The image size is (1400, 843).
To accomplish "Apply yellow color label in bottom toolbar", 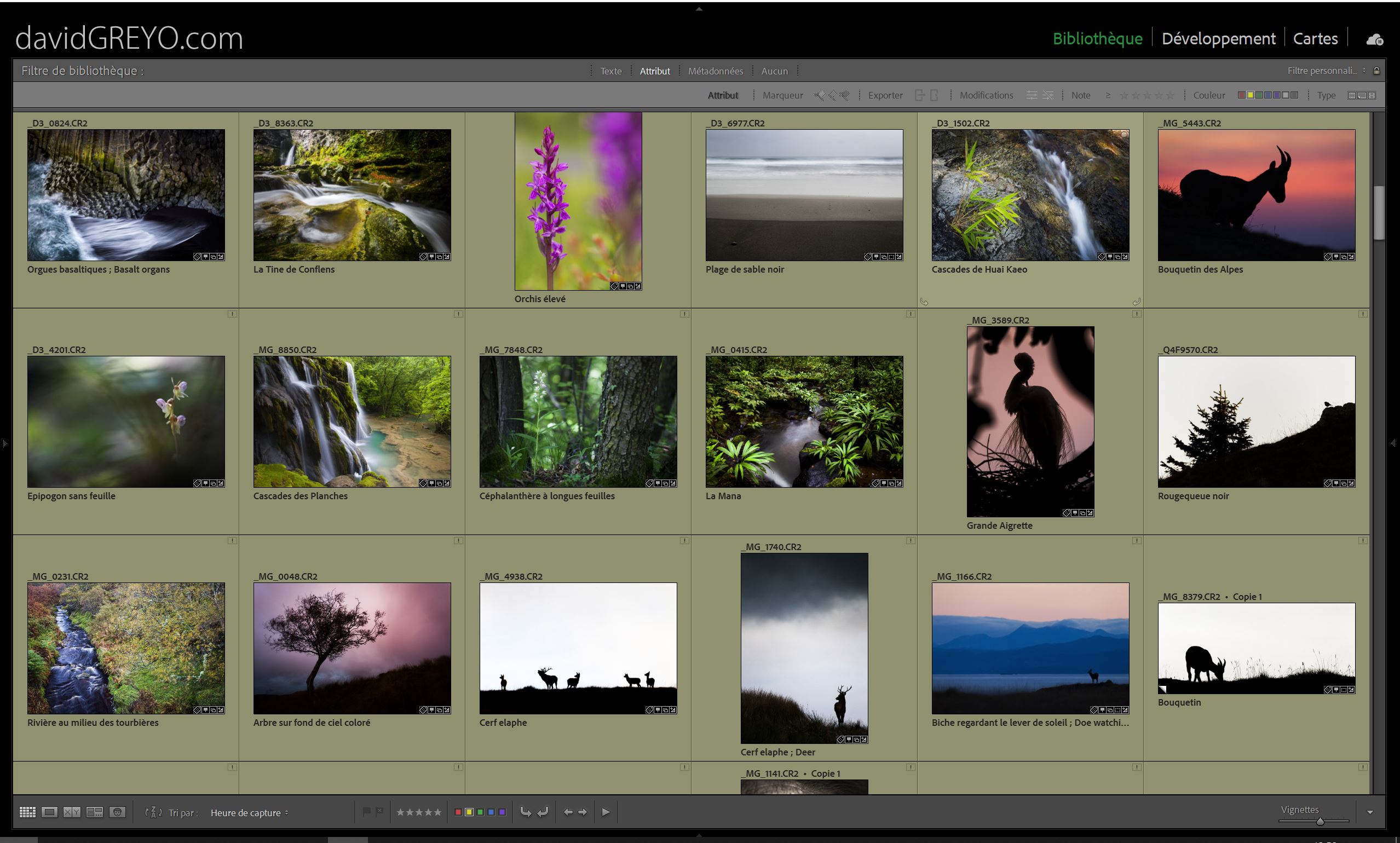I will click(469, 812).
